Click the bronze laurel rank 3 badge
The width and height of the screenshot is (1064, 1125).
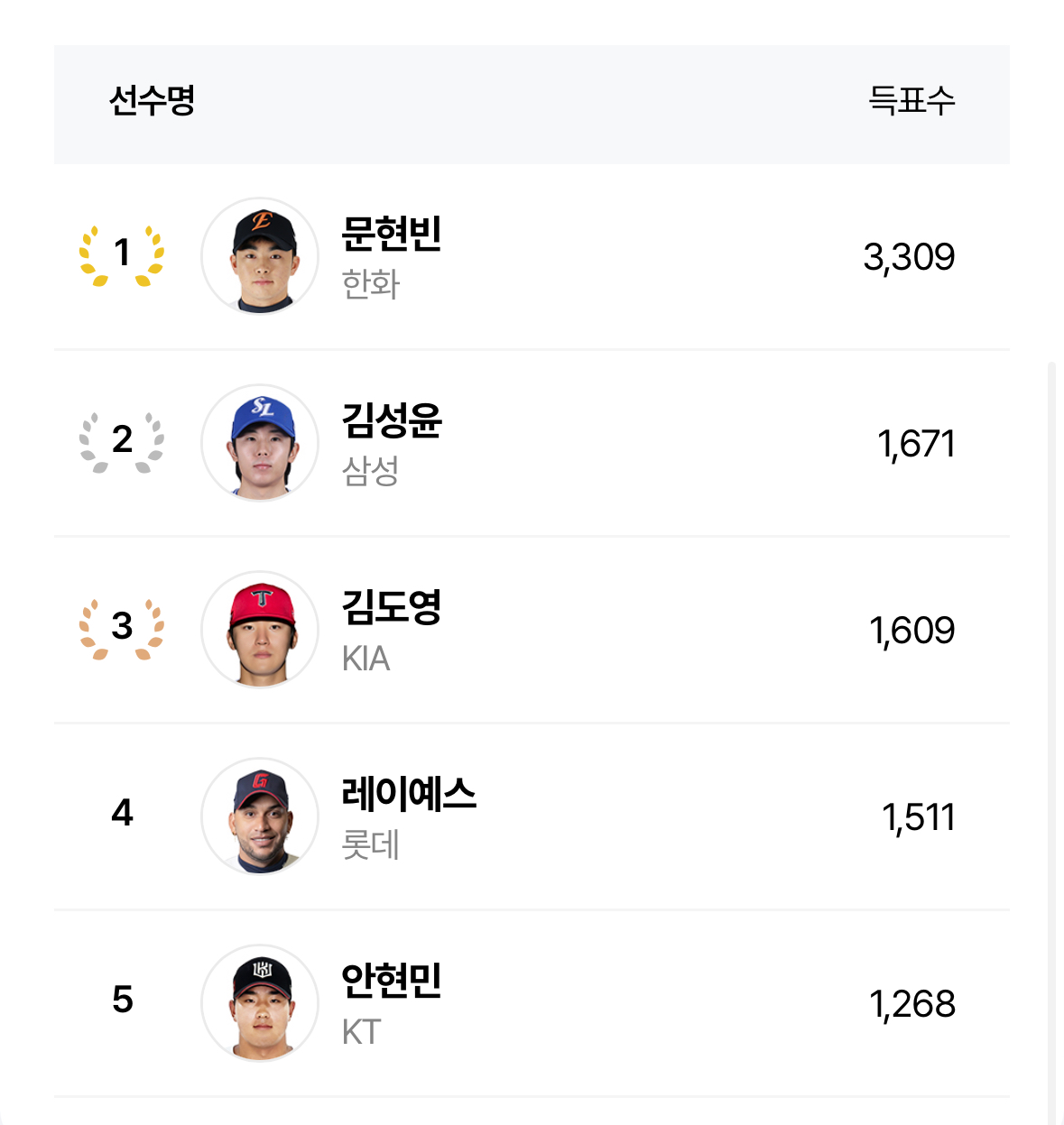point(122,630)
